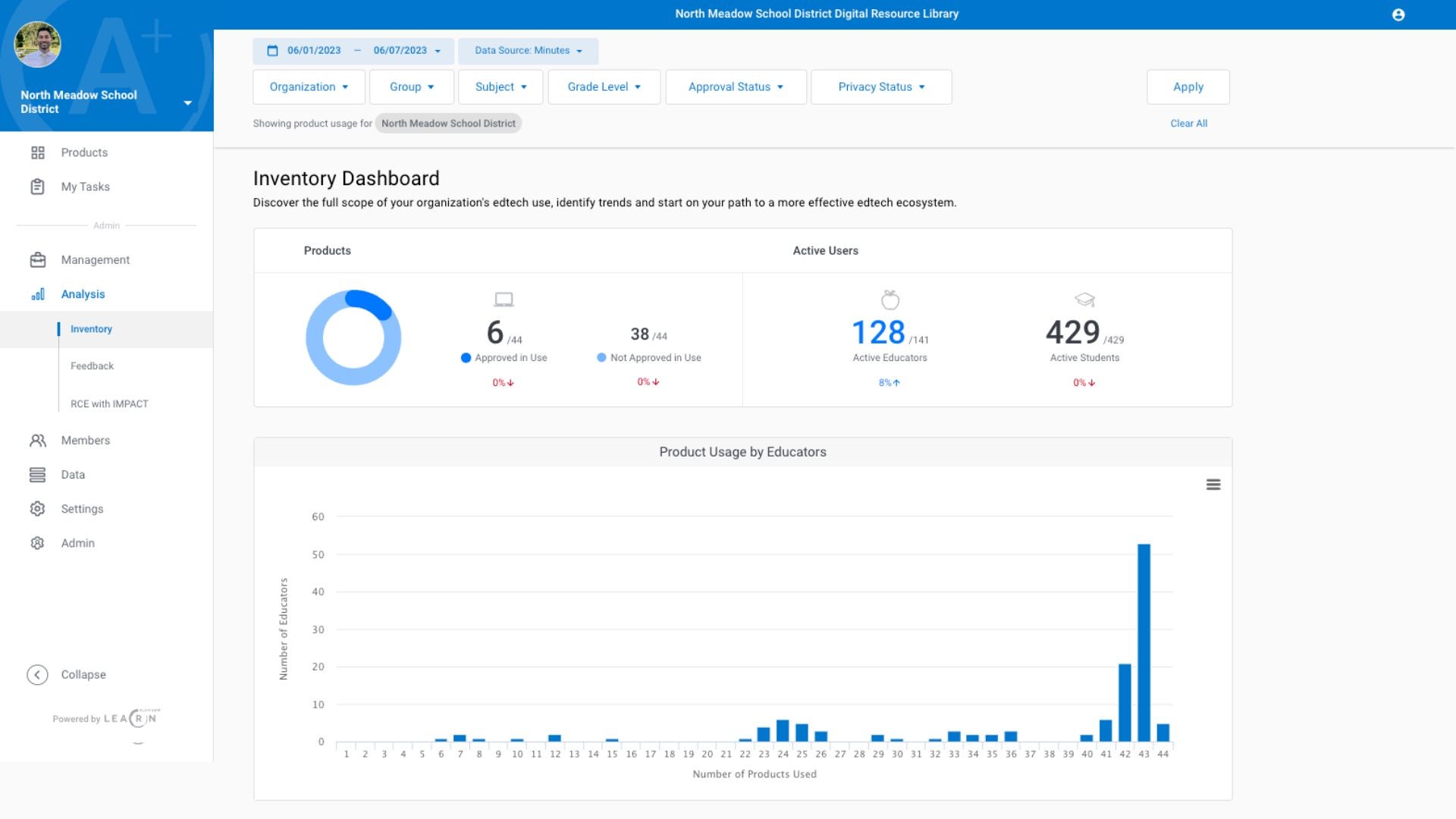This screenshot has height=819, width=1456.
Task: Click the Apply button to filter results
Action: [1188, 86]
